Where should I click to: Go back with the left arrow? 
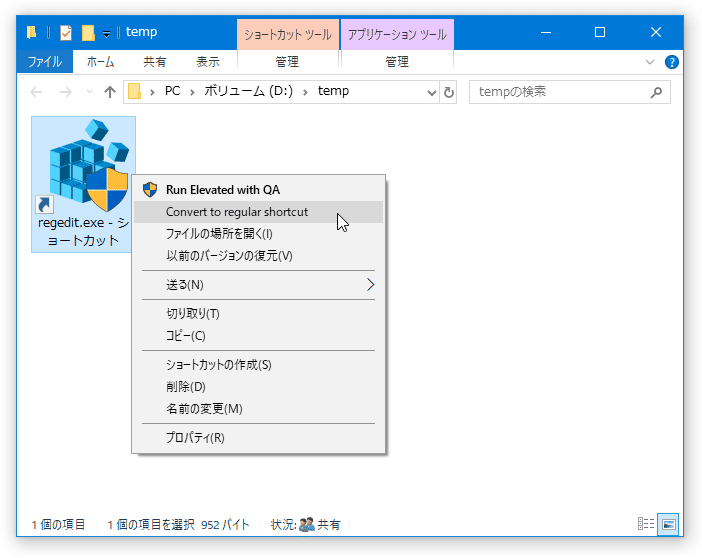click(36, 92)
